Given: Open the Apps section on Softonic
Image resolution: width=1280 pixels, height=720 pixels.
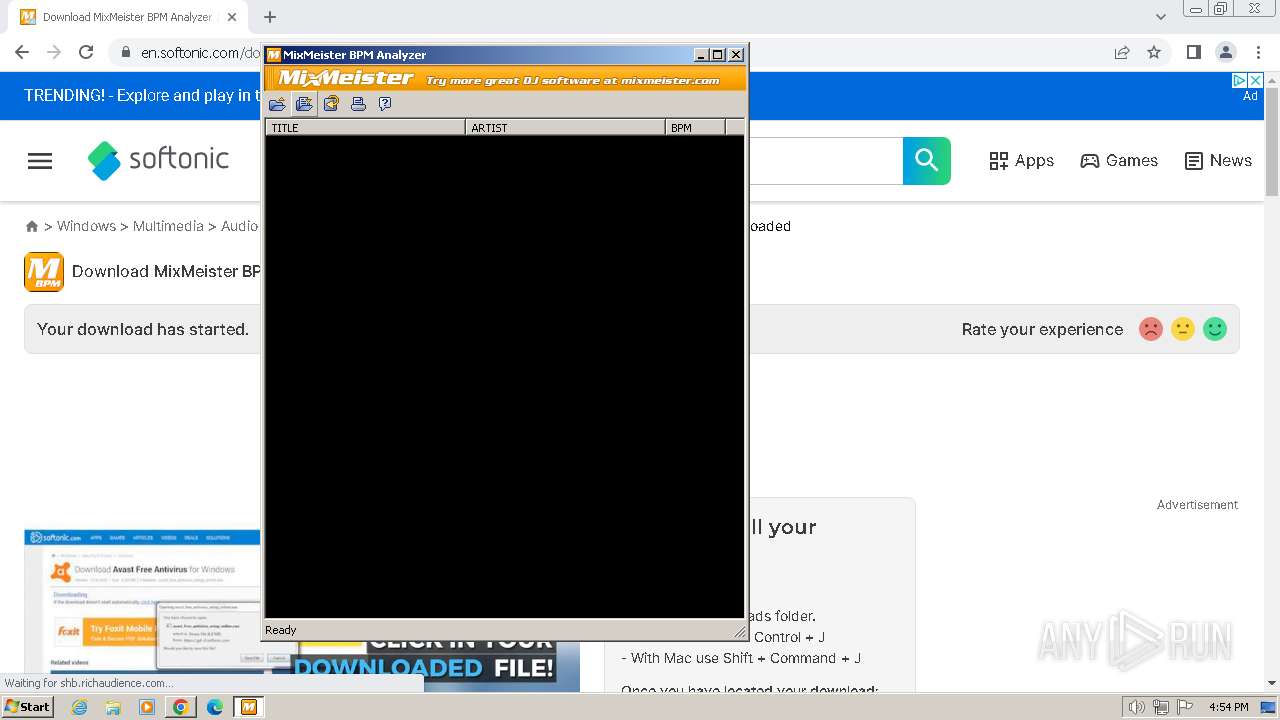Looking at the screenshot, I should [x=1021, y=161].
